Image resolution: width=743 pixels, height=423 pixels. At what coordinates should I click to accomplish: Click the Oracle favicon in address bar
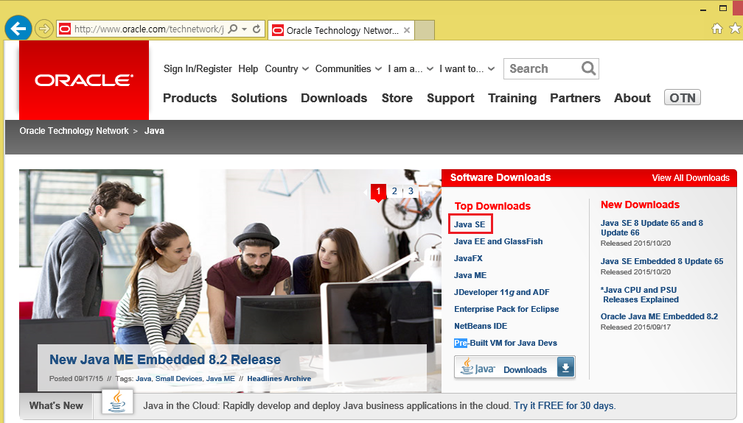pos(64,29)
